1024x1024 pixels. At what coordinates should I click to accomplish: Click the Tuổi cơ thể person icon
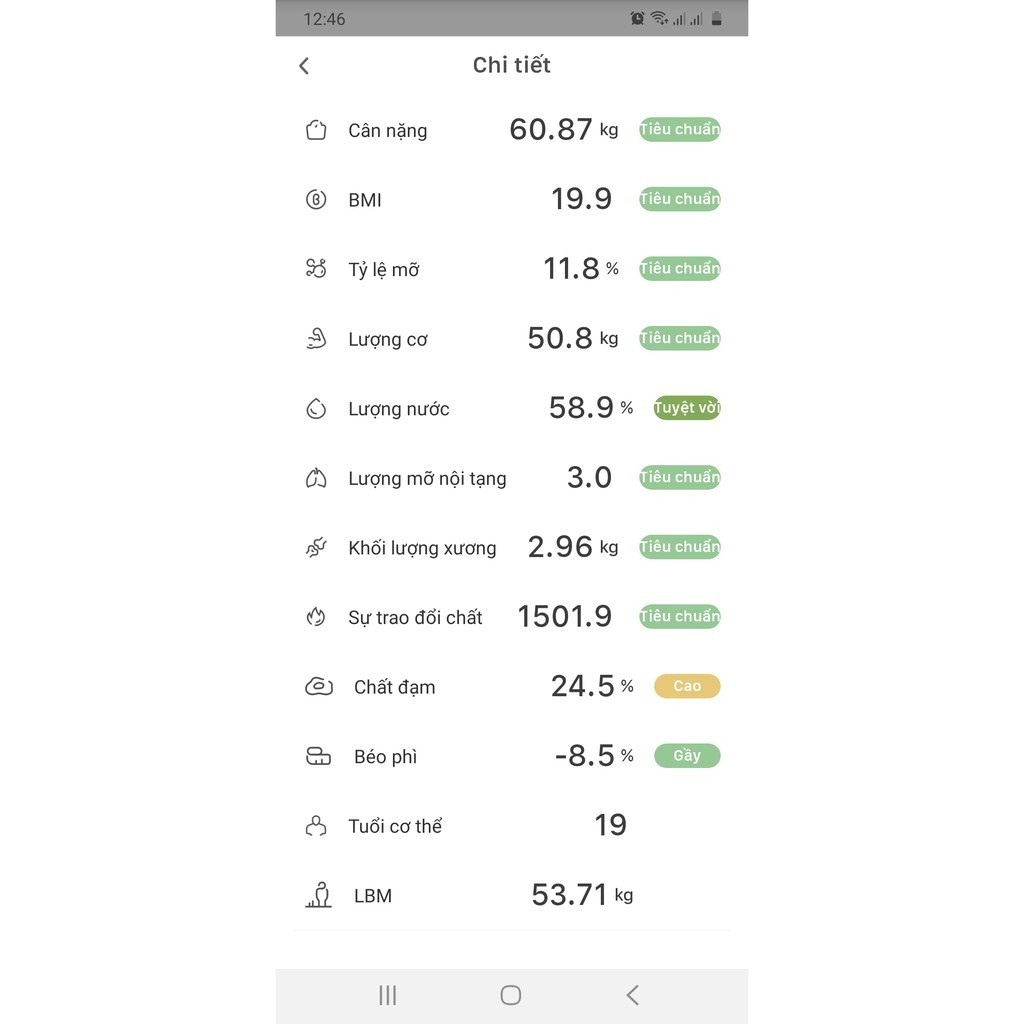click(x=316, y=826)
